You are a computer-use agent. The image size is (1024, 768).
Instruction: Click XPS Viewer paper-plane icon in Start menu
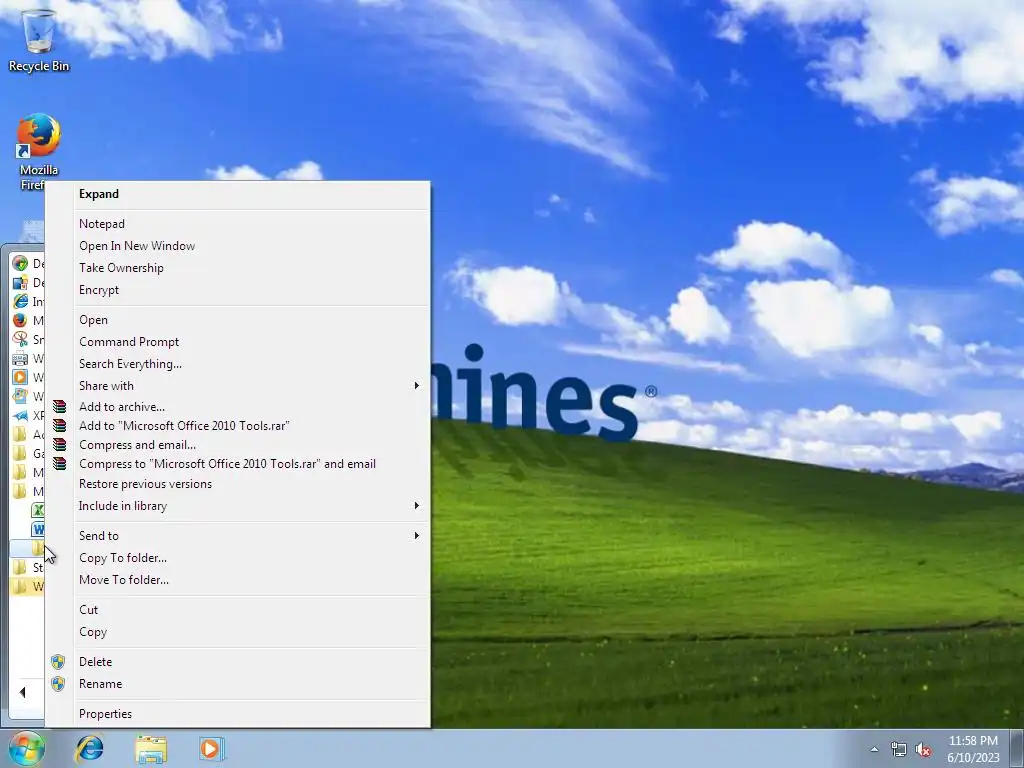tap(20, 415)
